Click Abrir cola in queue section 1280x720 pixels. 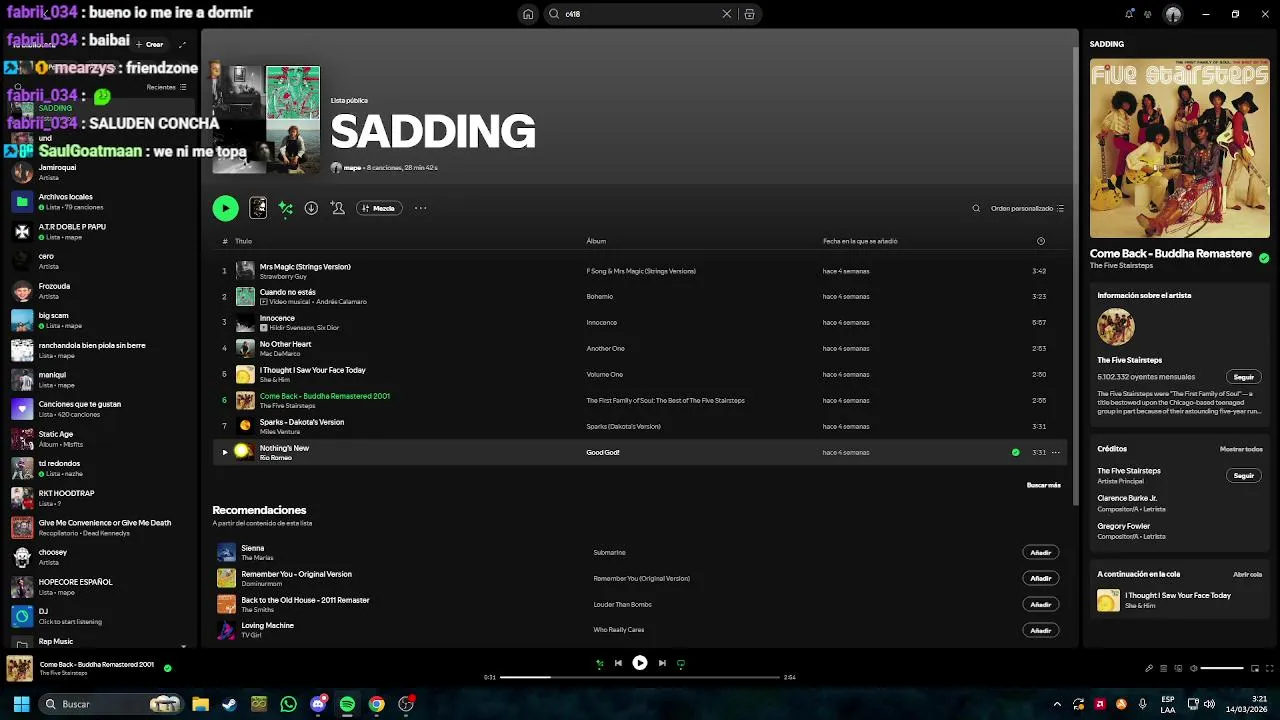[1247, 574]
